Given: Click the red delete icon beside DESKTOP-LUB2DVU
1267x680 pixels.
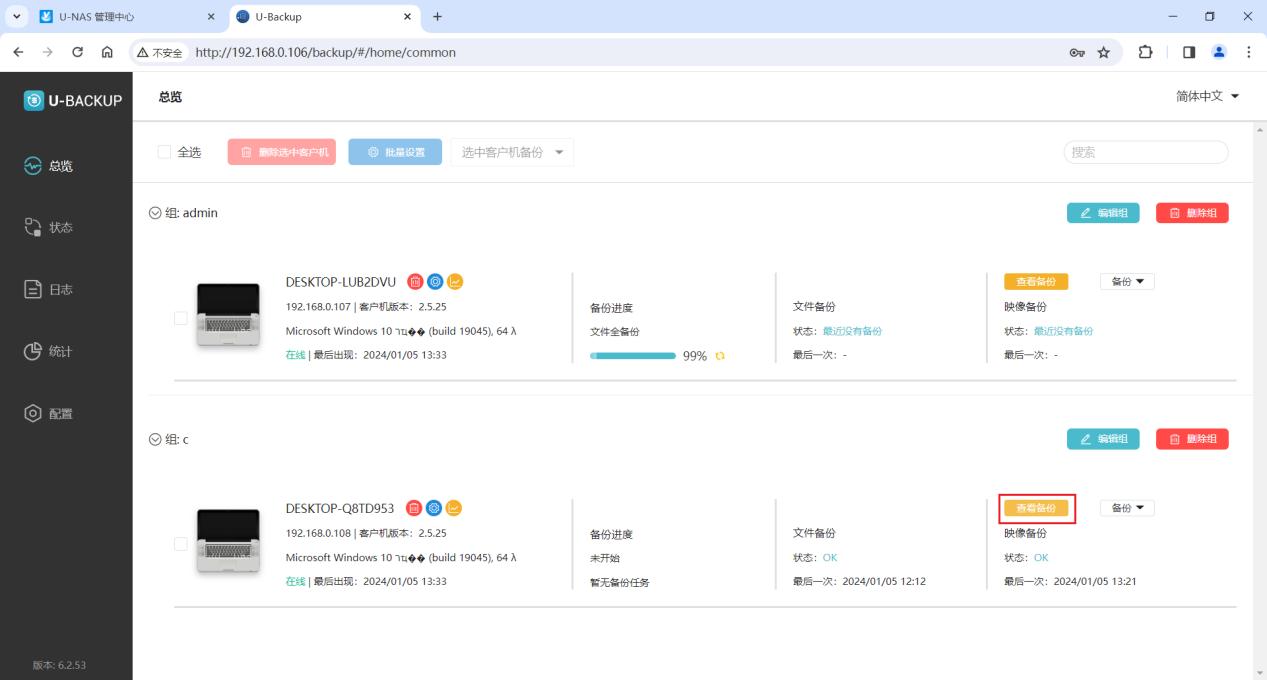Looking at the screenshot, I should pos(415,281).
